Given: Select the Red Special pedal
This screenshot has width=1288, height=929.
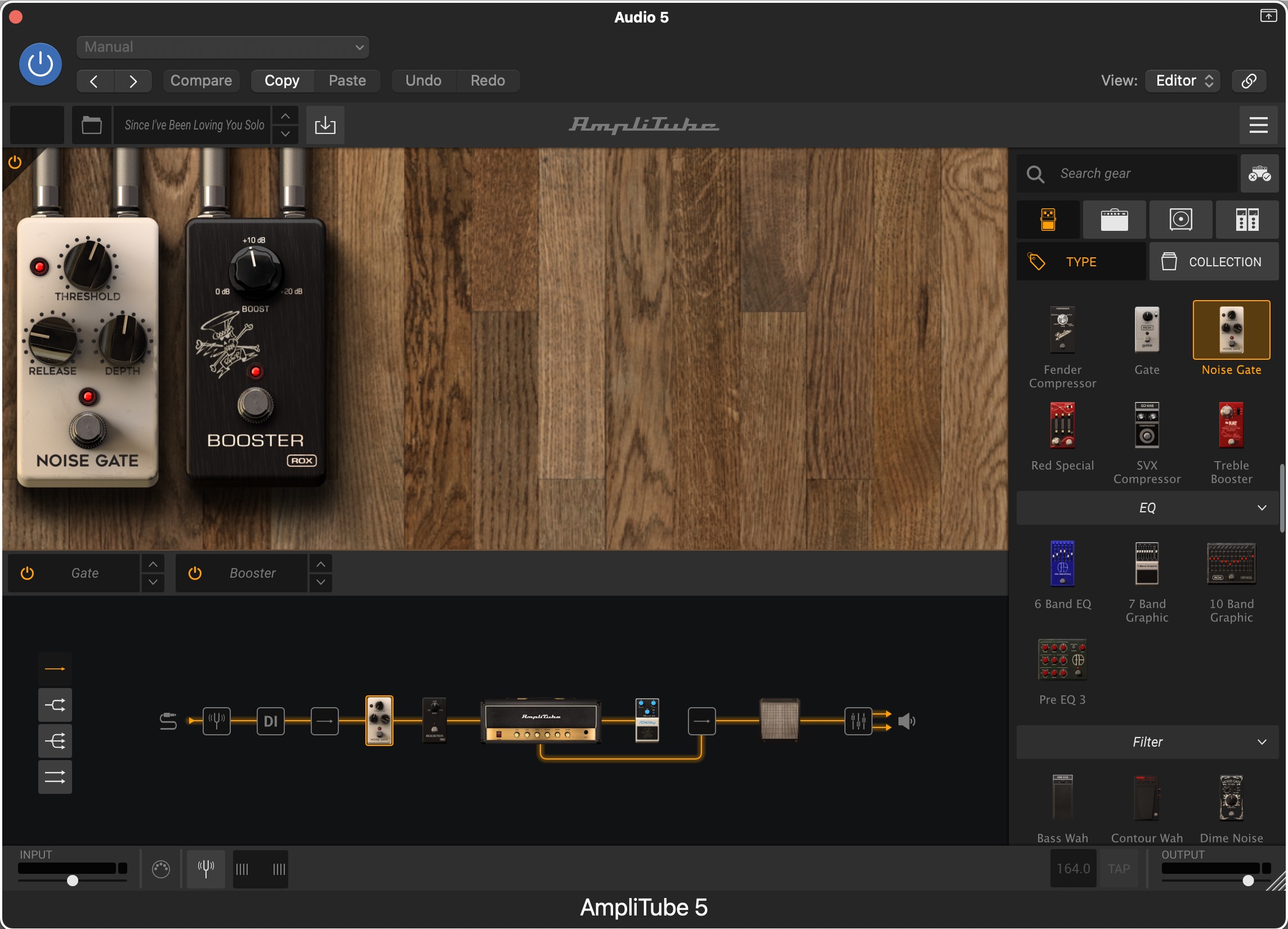Looking at the screenshot, I should click(1062, 426).
